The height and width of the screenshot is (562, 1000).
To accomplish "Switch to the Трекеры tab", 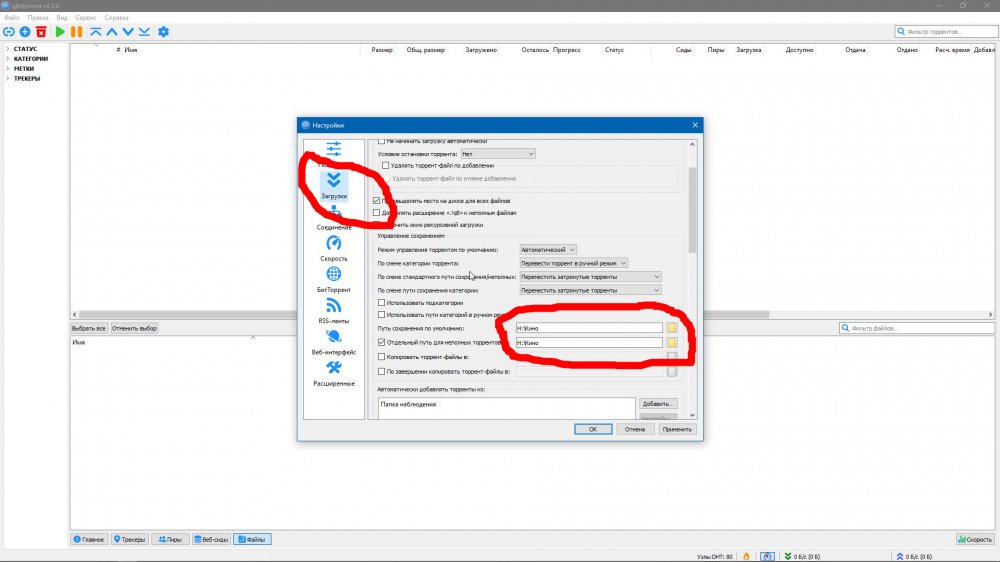I will tap(129, 539).
